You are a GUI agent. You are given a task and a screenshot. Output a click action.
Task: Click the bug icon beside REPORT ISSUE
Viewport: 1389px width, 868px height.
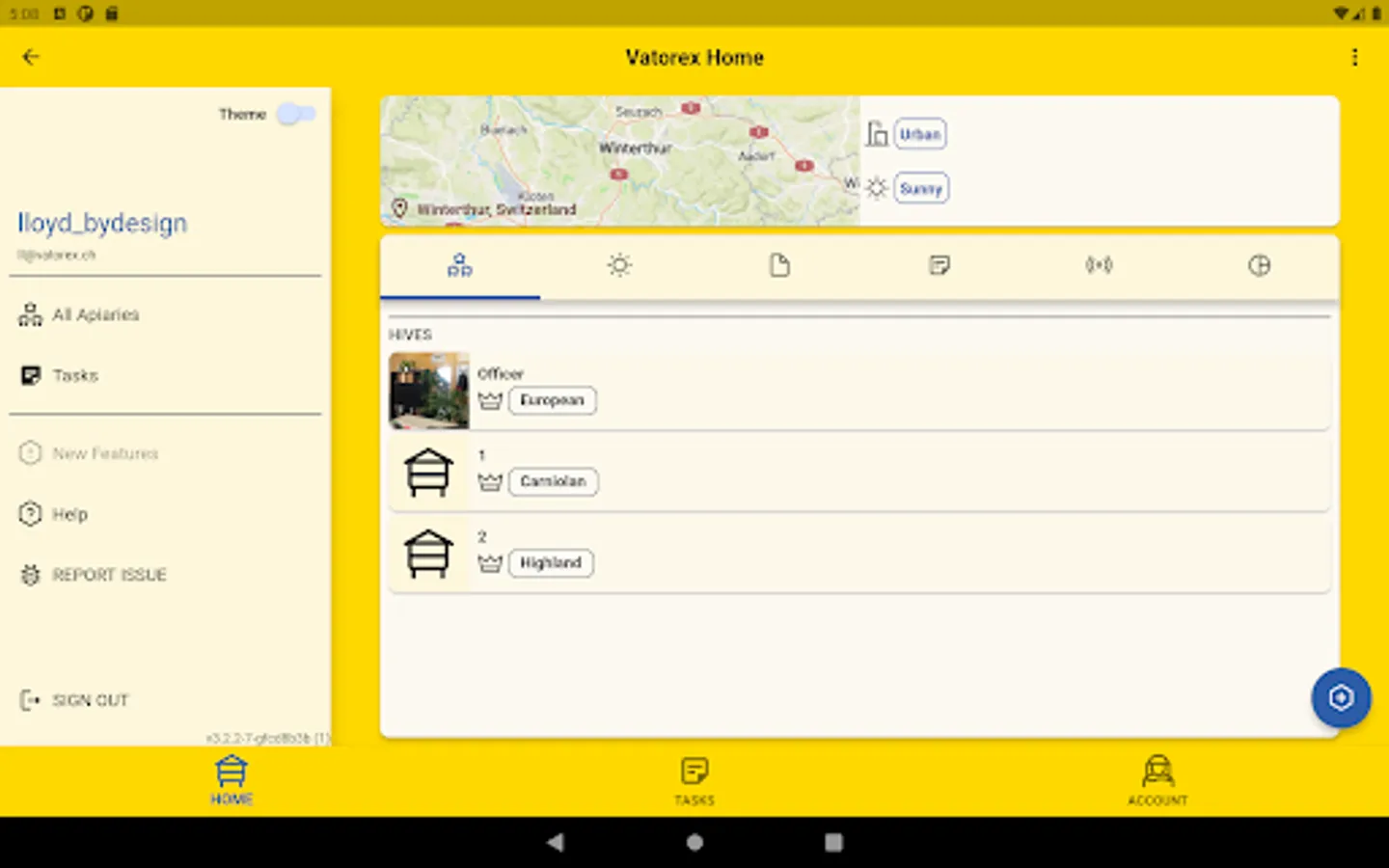click(x=30, y=575)
